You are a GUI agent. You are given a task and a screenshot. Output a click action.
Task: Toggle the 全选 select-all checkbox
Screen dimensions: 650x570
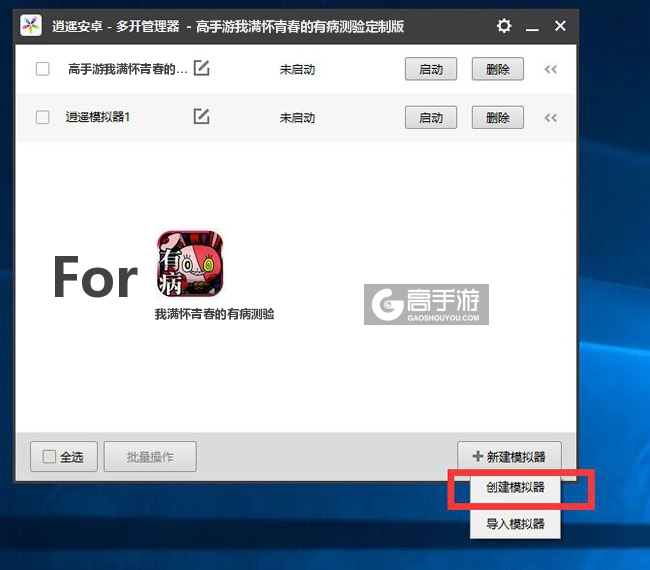pos(49,457)
